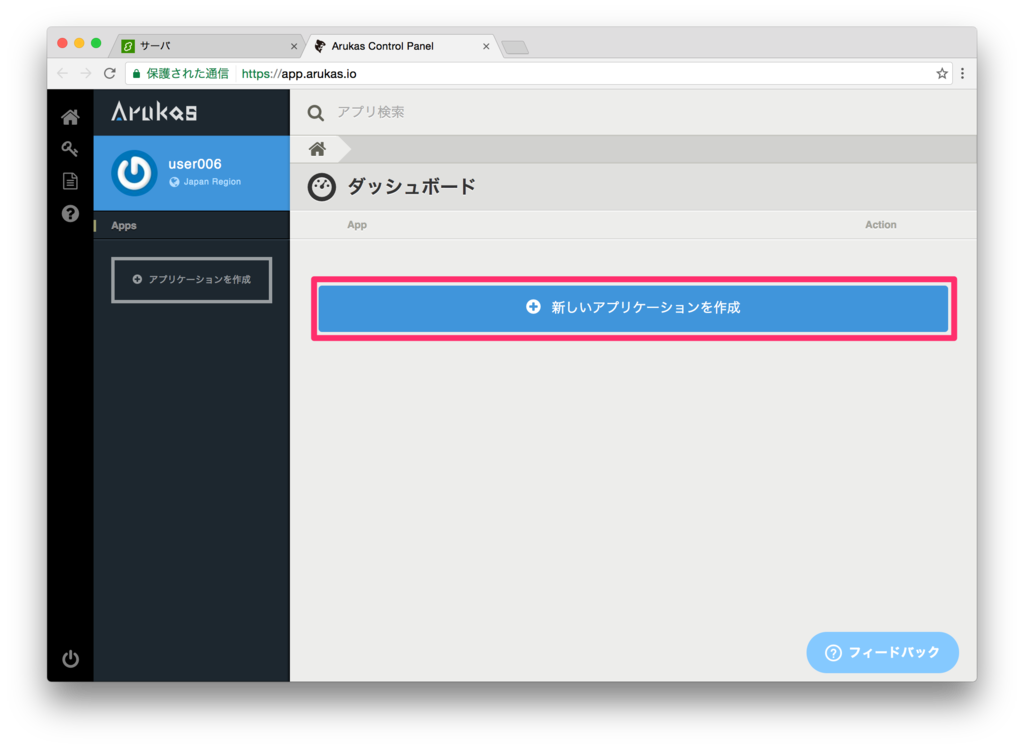Switch to the サーバ browser tab

(x=206, y=46)
